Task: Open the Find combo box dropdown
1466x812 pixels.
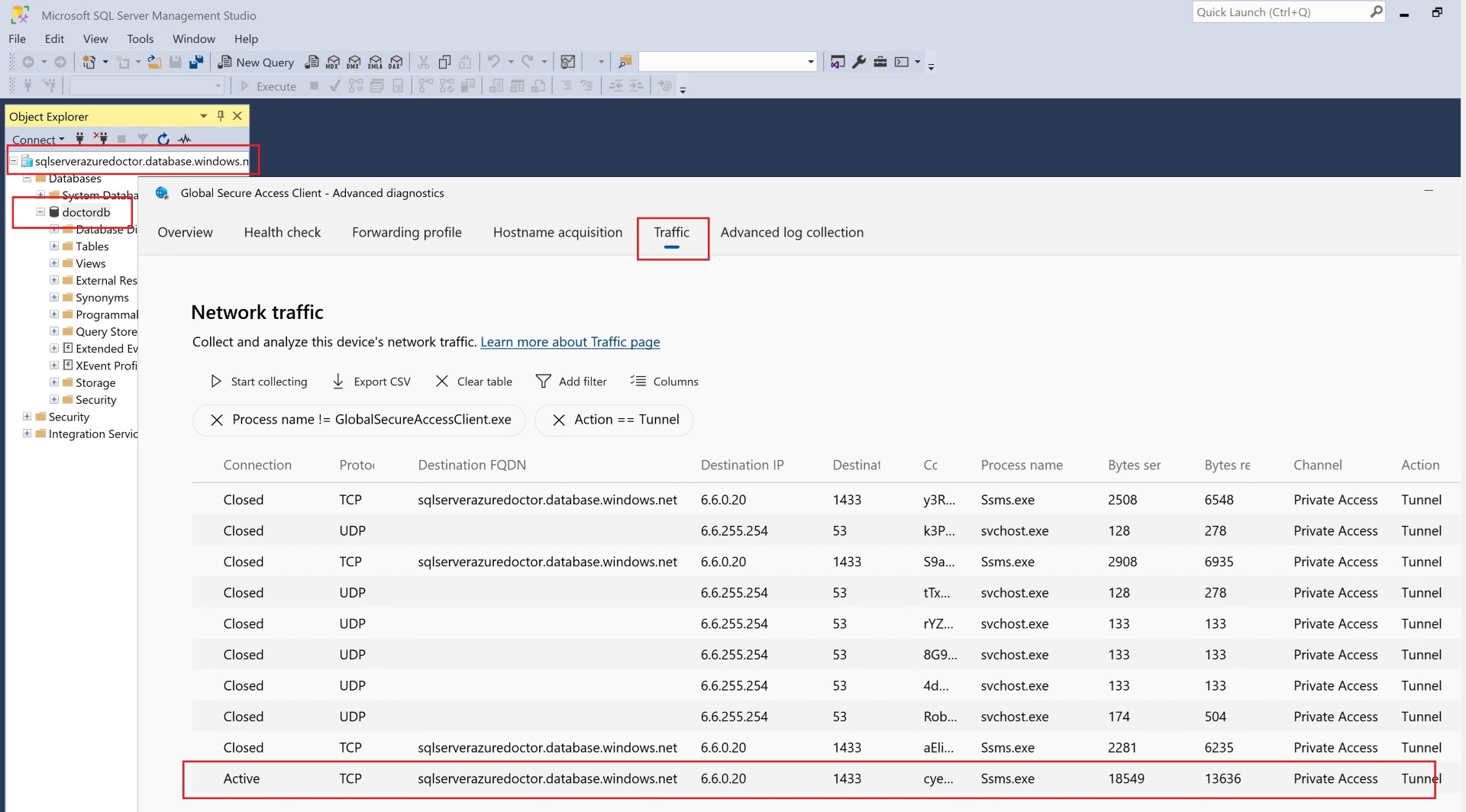Action: pyautogui.click(x=811, y=62)
